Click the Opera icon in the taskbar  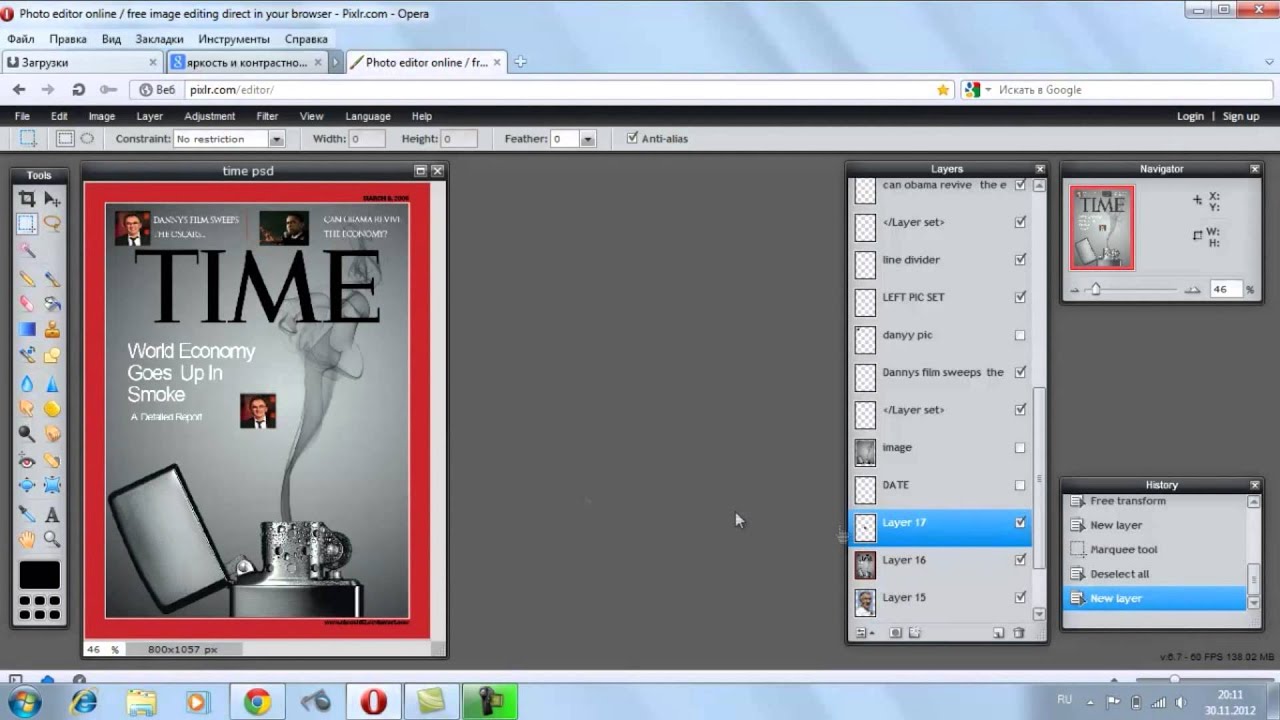tap(374, 702)
